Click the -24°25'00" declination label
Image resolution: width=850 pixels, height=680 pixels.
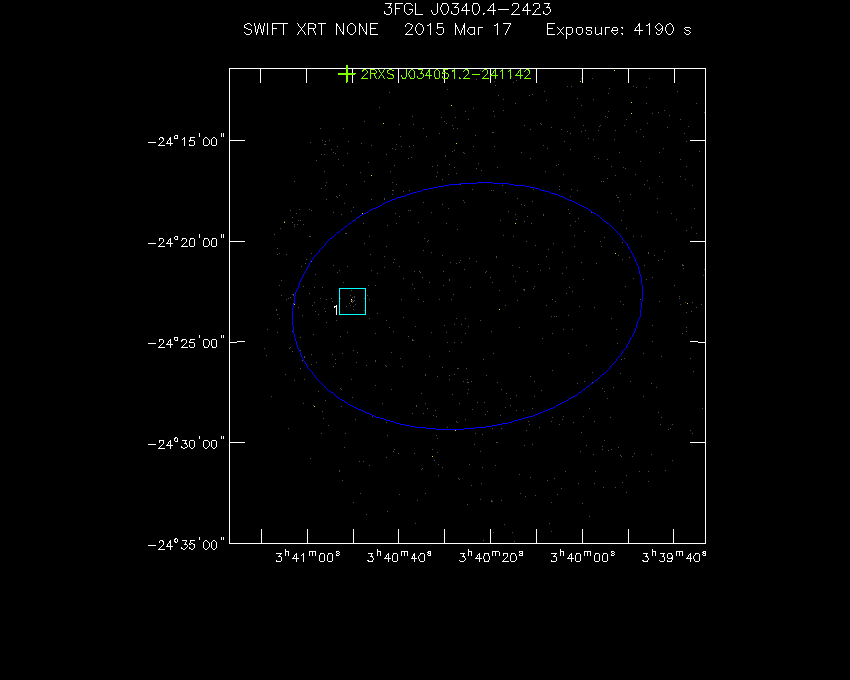(x=186, y=343)
